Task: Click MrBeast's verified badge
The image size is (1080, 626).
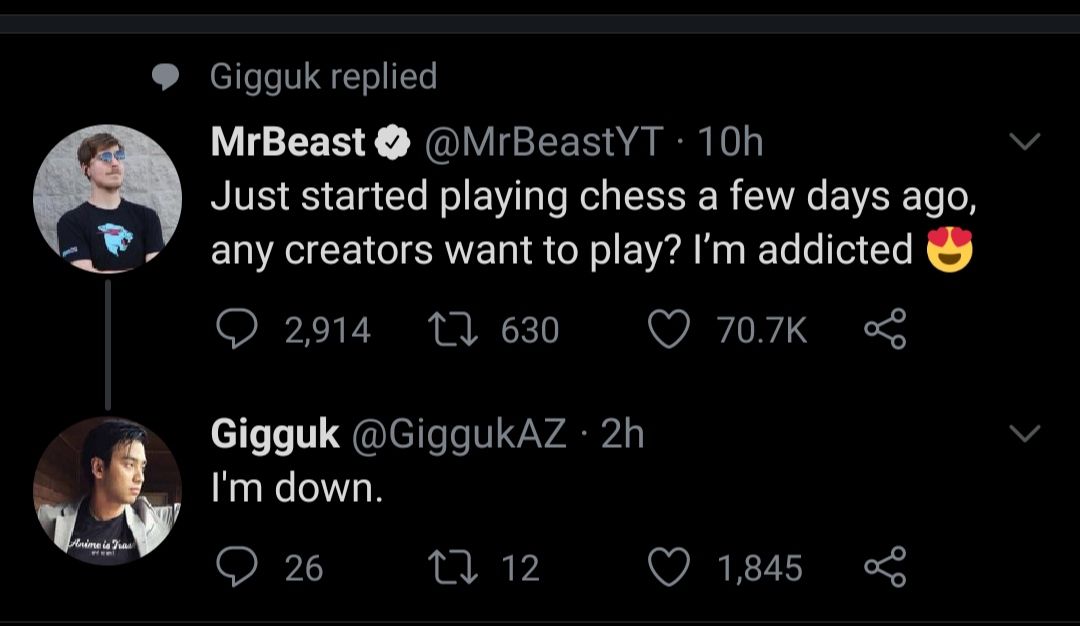Action: pos(394,145)
